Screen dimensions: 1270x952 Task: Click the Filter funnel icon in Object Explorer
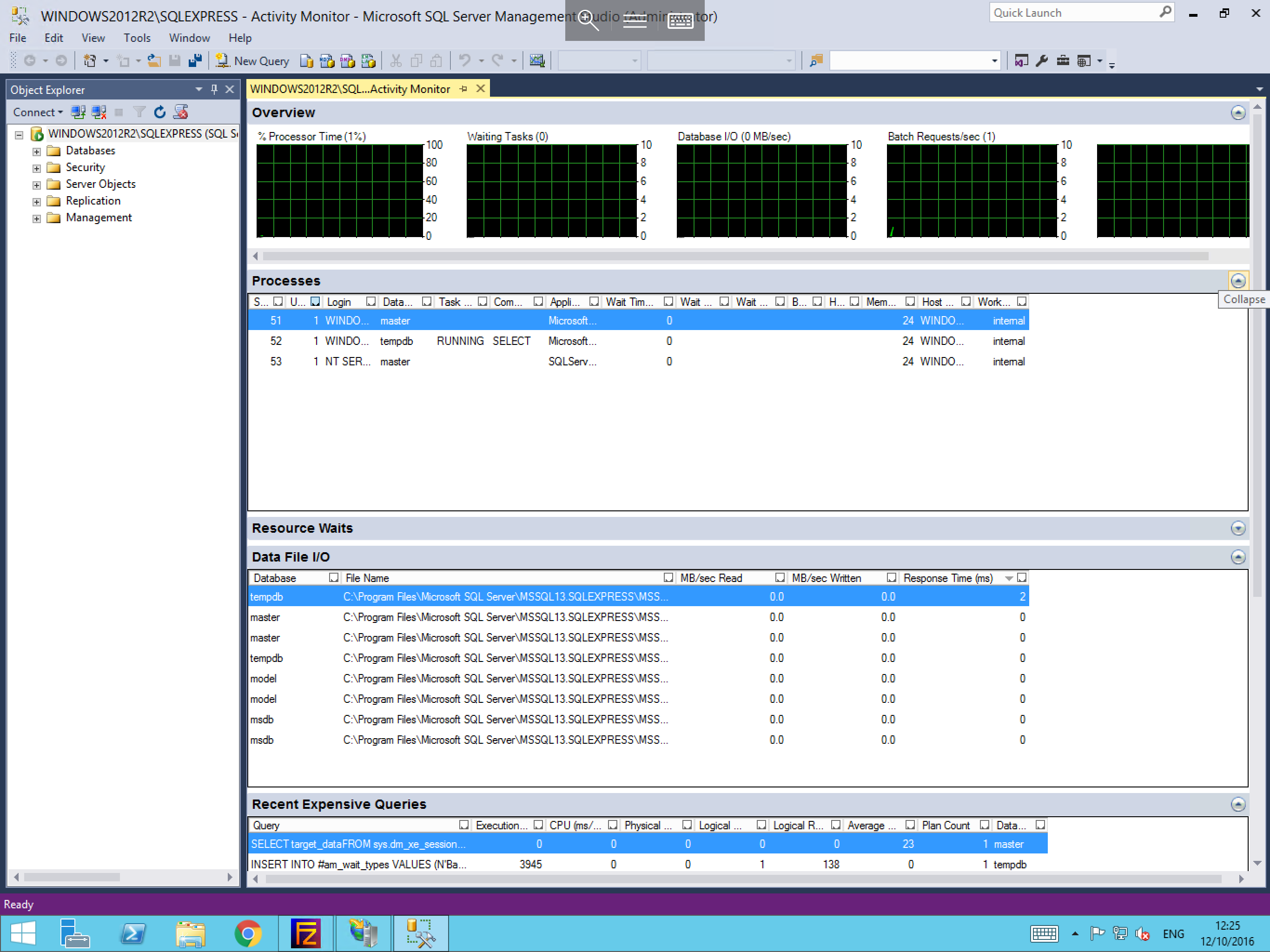(x=139, y=112)
